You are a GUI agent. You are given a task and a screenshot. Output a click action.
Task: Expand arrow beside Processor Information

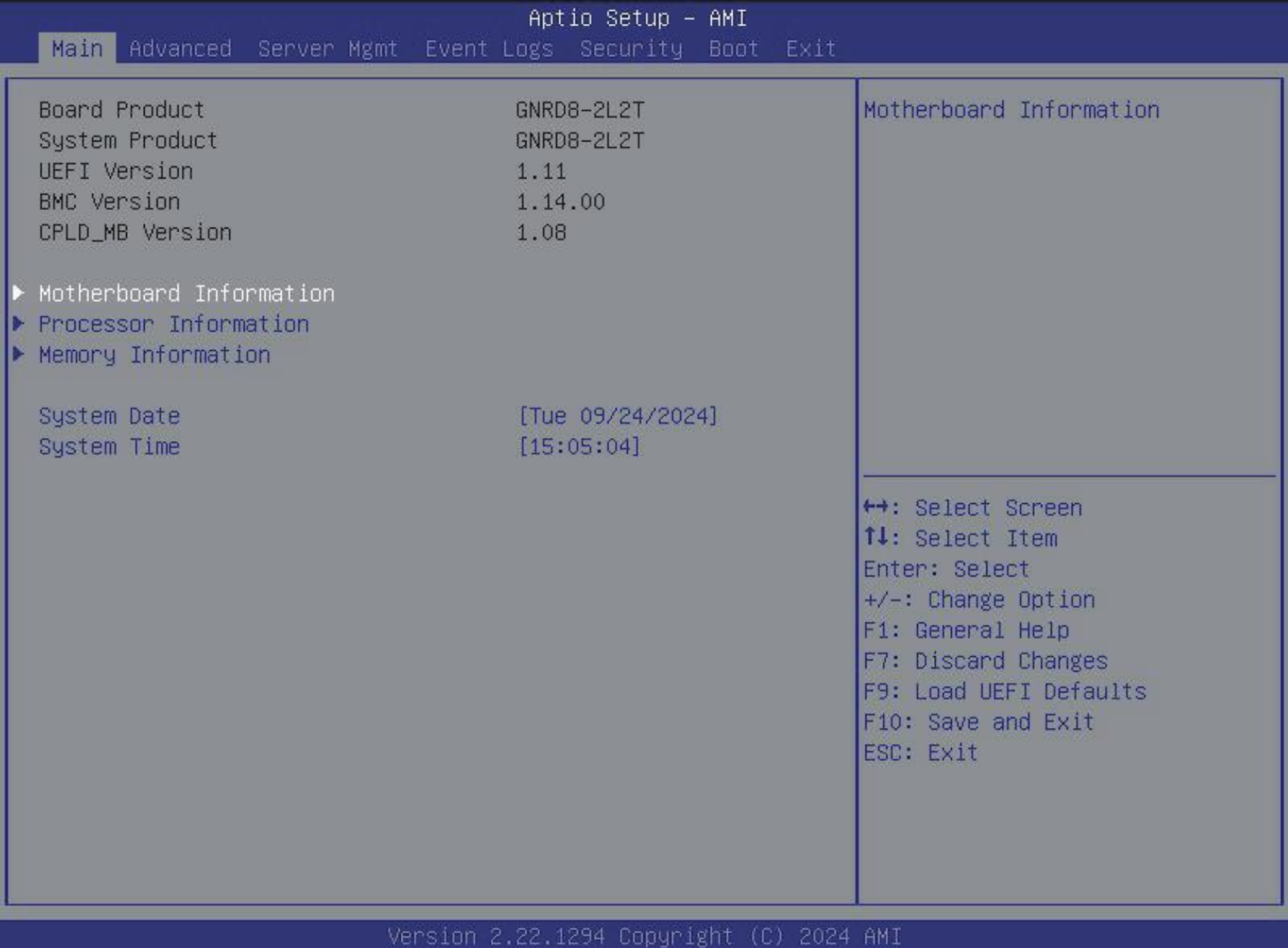click(x=19, y=323)
